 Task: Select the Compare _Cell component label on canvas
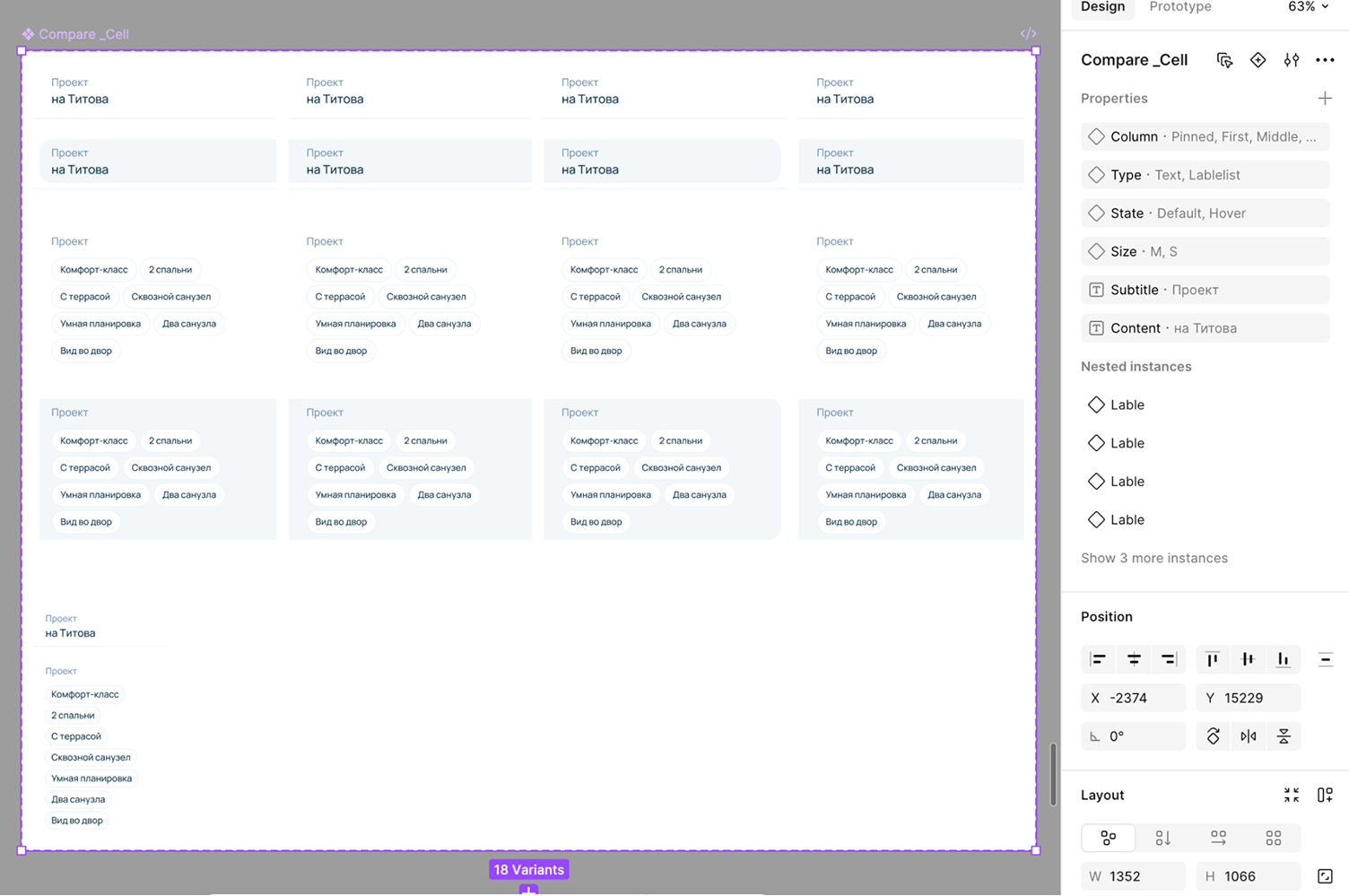point(76,34)
